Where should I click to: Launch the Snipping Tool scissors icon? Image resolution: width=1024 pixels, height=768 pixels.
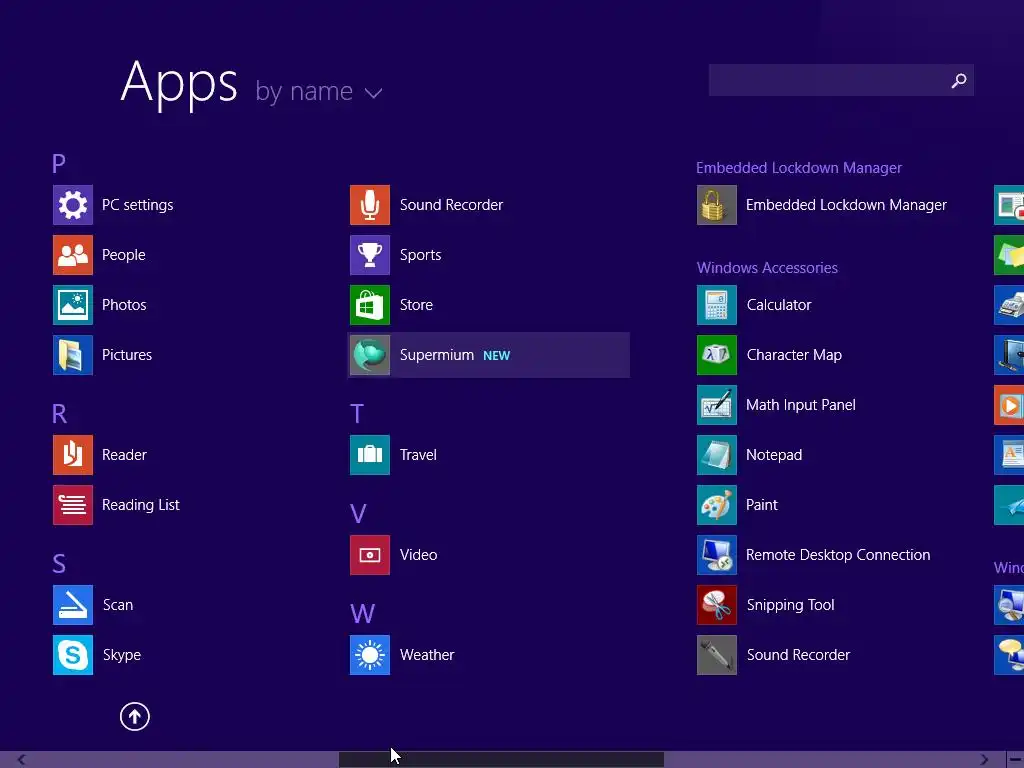716,605
